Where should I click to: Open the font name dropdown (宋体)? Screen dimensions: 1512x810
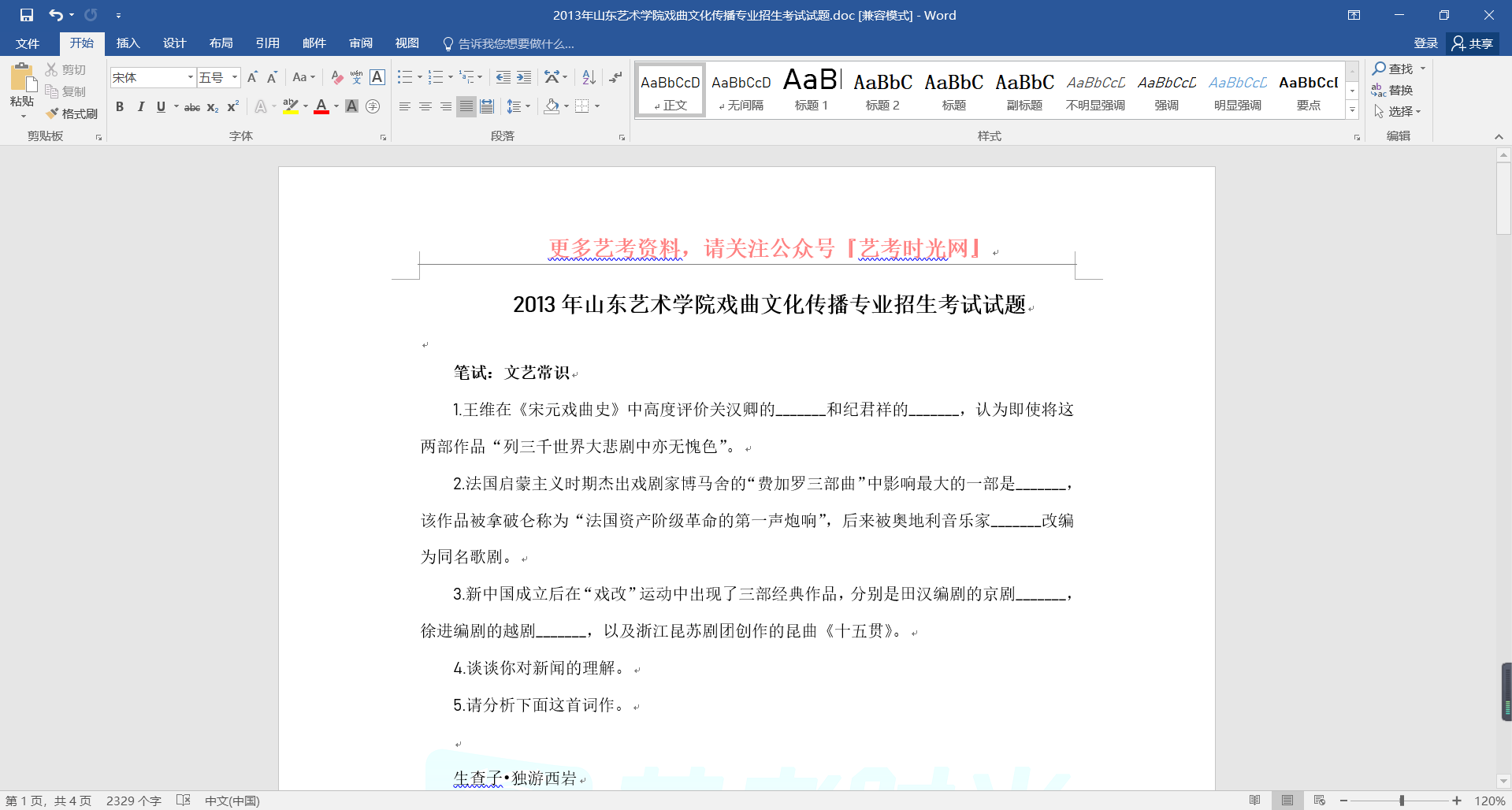[190, 77]
